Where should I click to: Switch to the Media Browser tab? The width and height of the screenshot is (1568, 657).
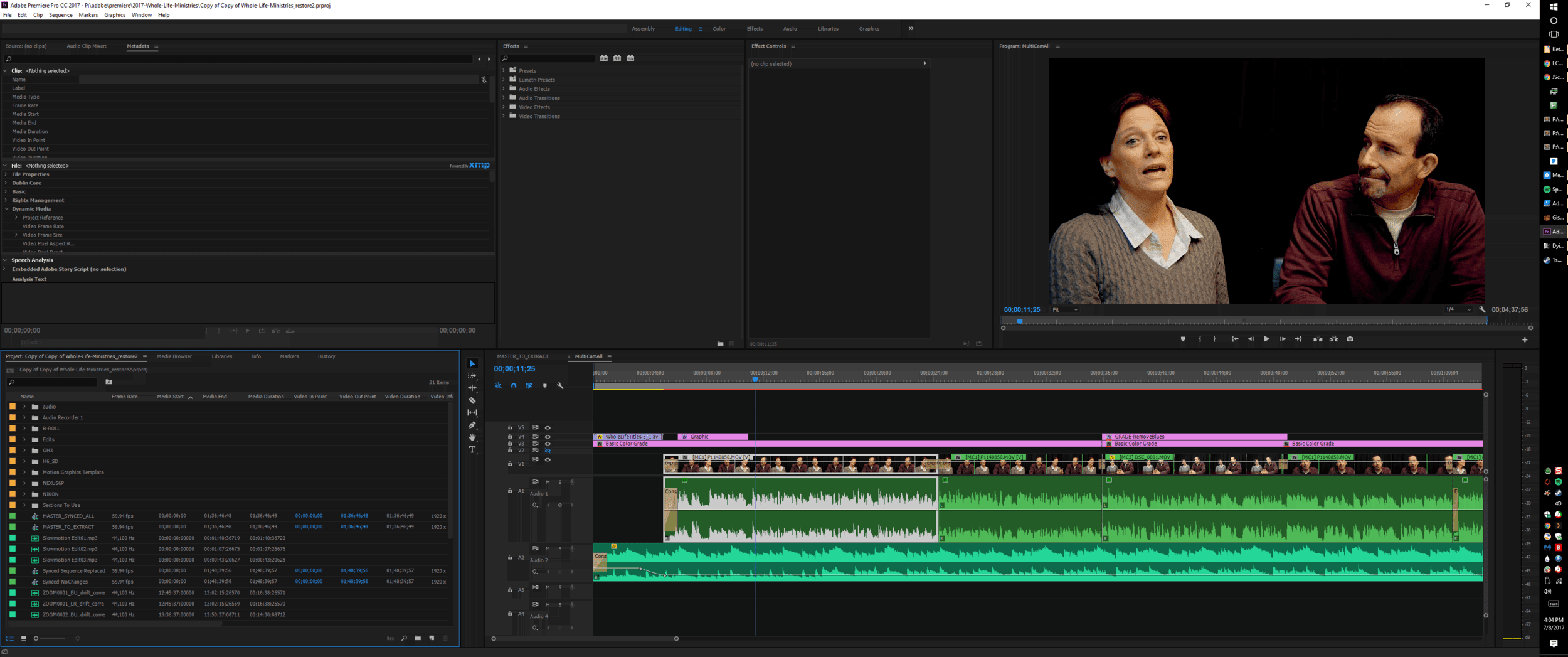pos(174,356)
